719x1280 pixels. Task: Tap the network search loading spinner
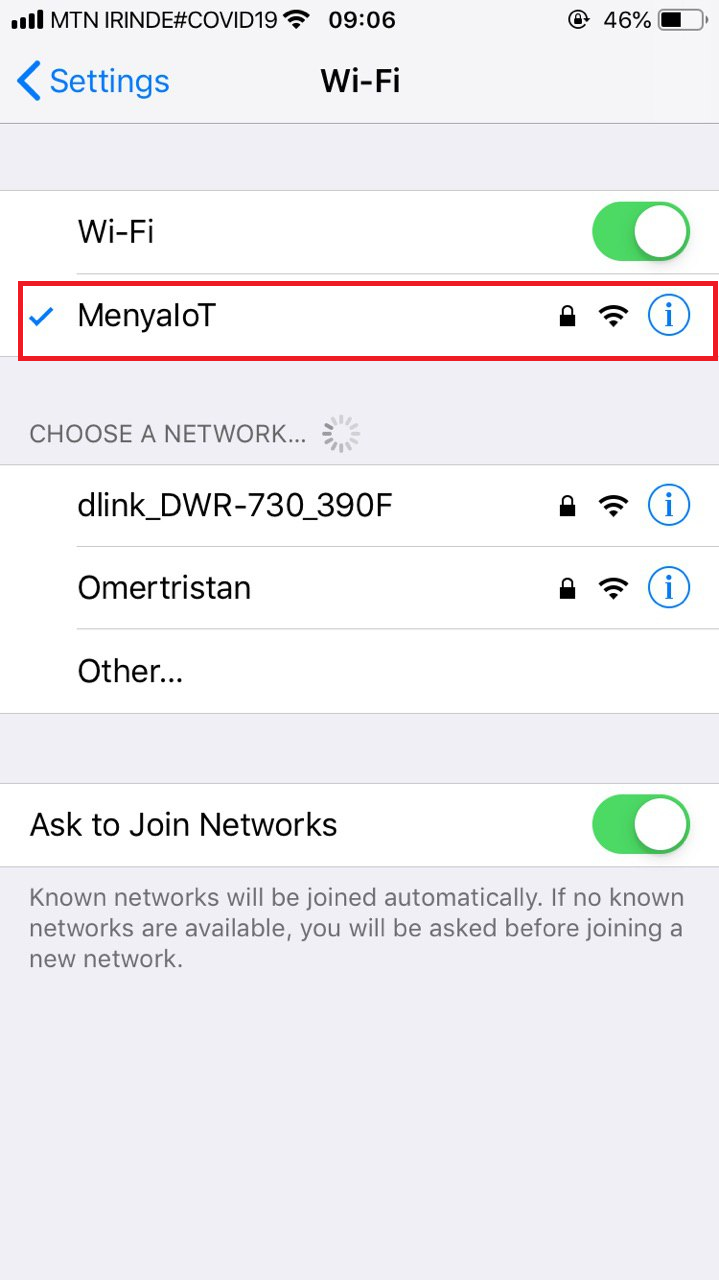(341, 434)
